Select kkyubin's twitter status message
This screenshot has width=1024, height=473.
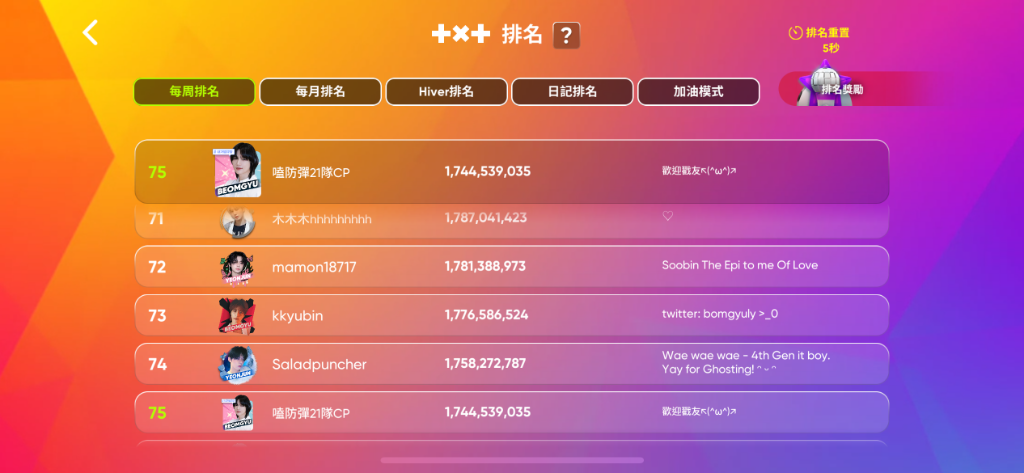click(x=720, y=314)
